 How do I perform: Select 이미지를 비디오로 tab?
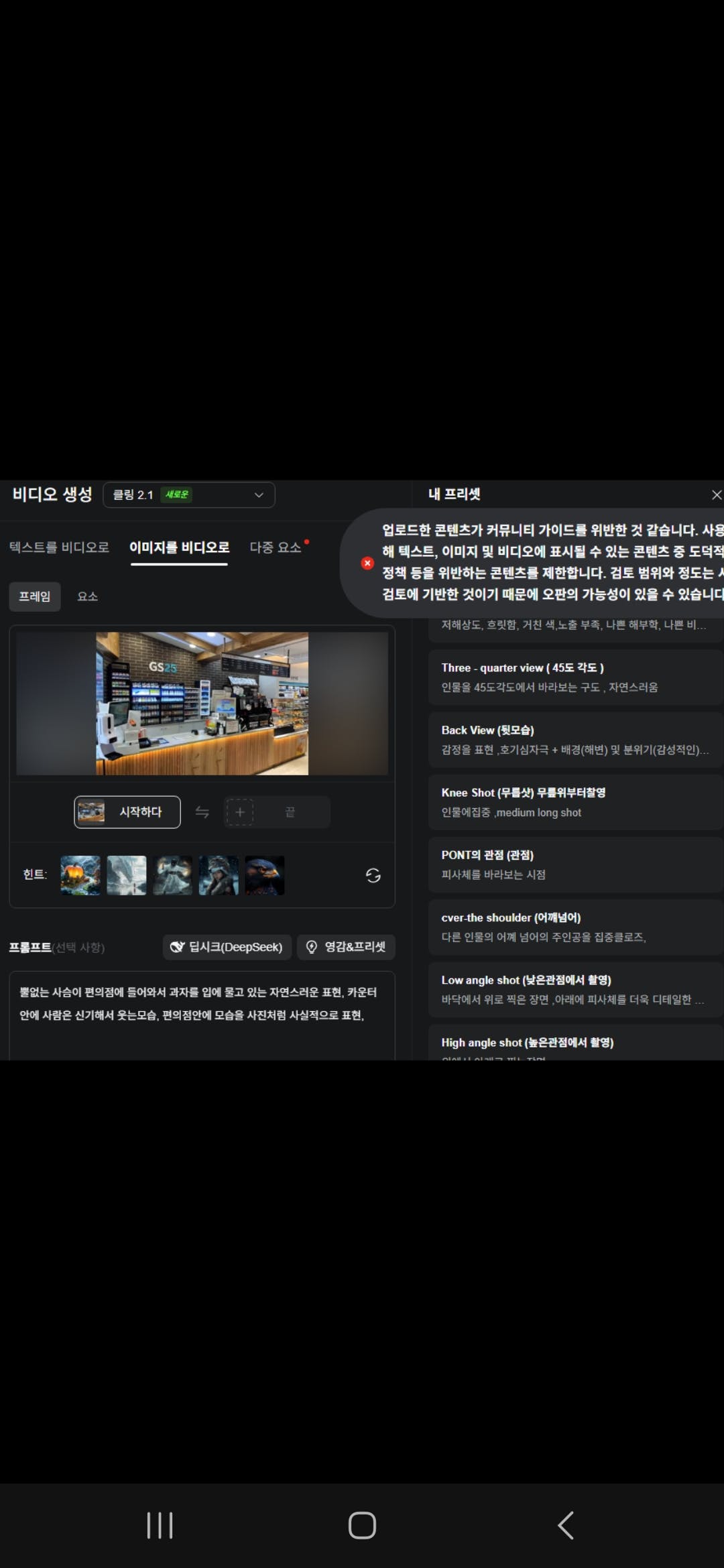pyautogui.click(x=179, y=547)
